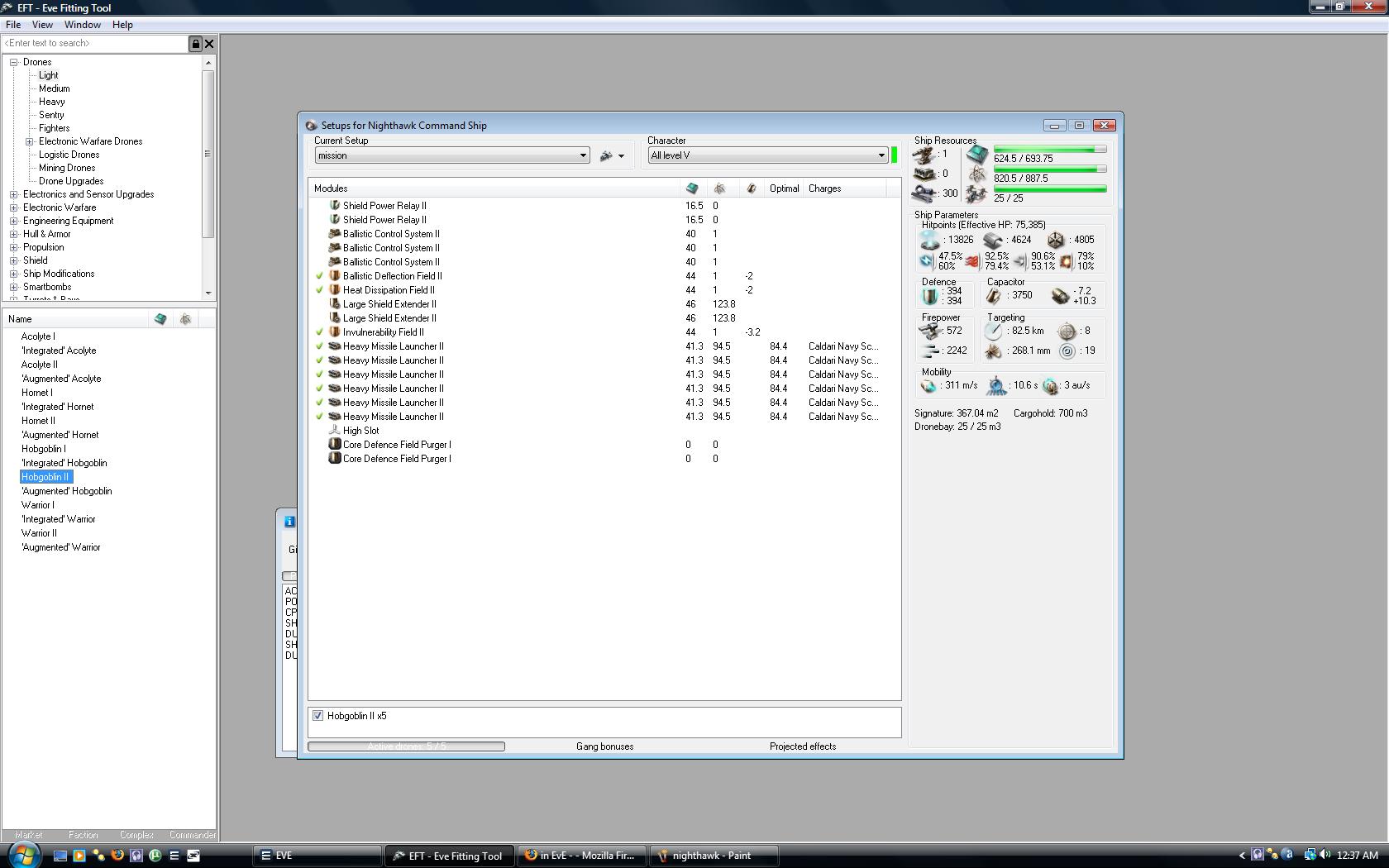Click the warp speed icon in Mobility
This screenshot has height=868, width=1389.
(1050, 386)
